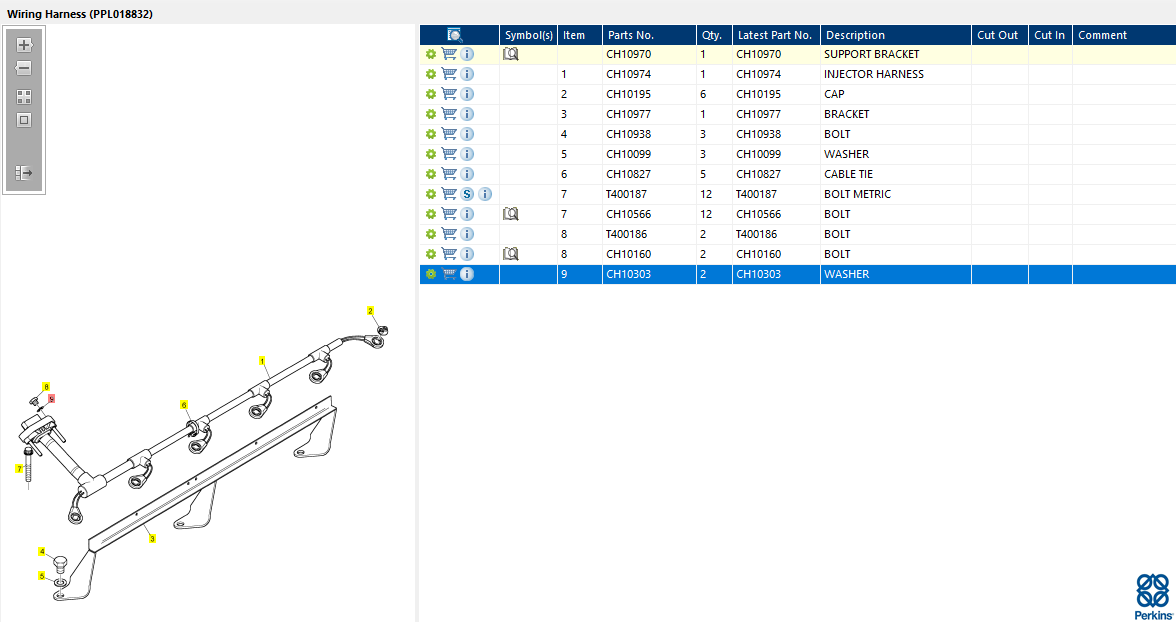Viewport: 1176px width, 622px height.
Task: Click the Cut In column header
Action: tap(1050, 35)
